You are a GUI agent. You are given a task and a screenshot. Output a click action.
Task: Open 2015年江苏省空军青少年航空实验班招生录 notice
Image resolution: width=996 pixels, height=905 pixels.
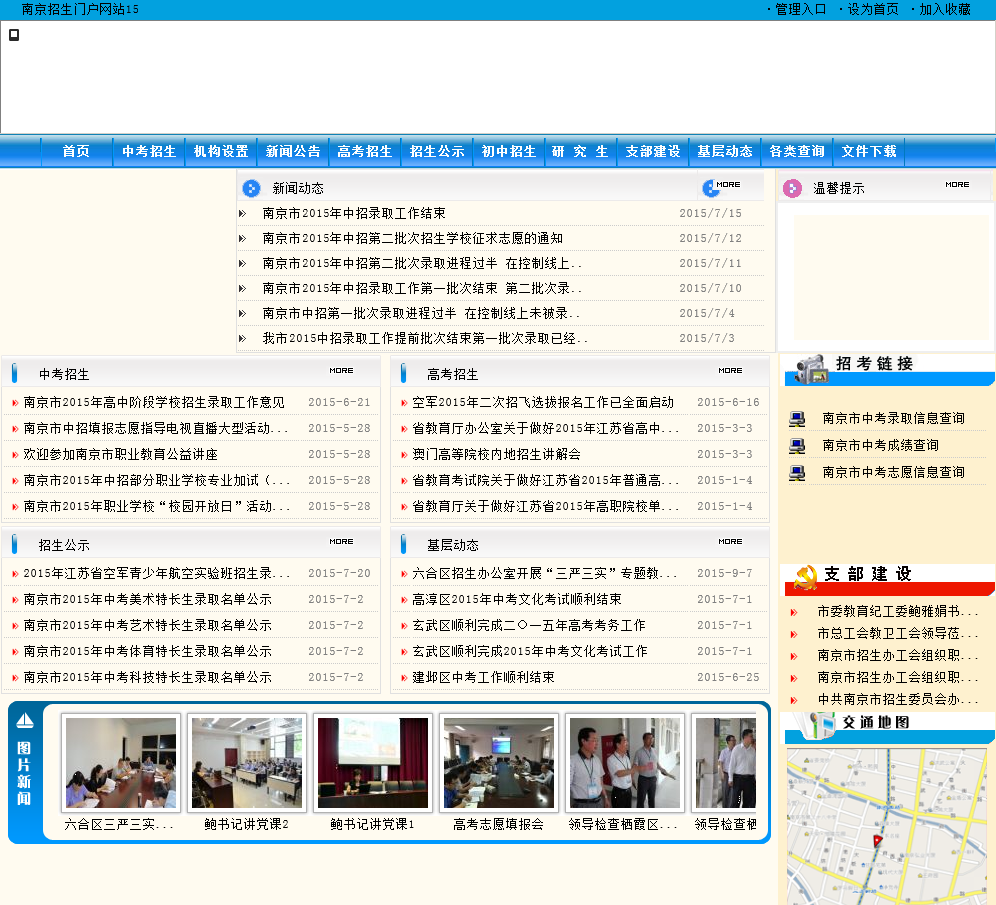click(156, 573)
